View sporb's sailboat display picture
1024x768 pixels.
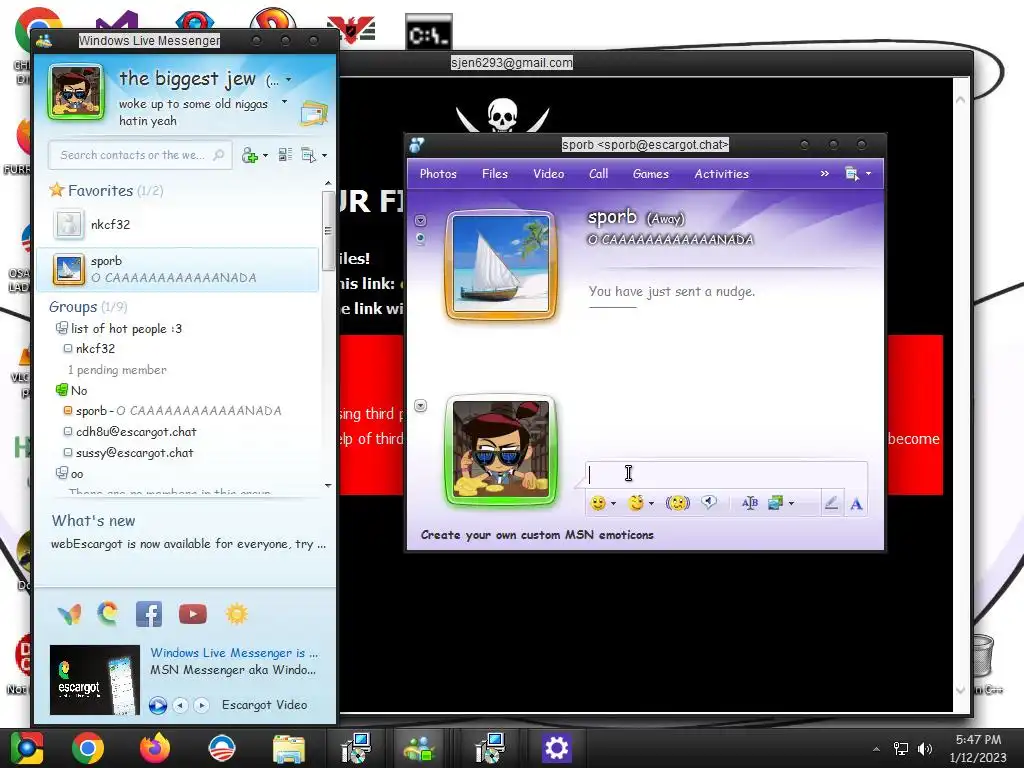pyautogui.click(x=501, y=264)
